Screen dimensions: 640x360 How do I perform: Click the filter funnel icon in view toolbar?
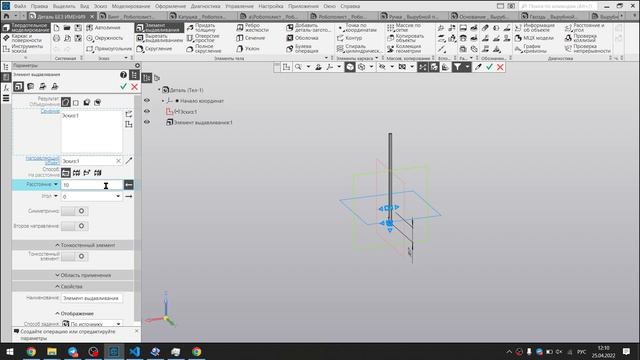click(457, 67)
